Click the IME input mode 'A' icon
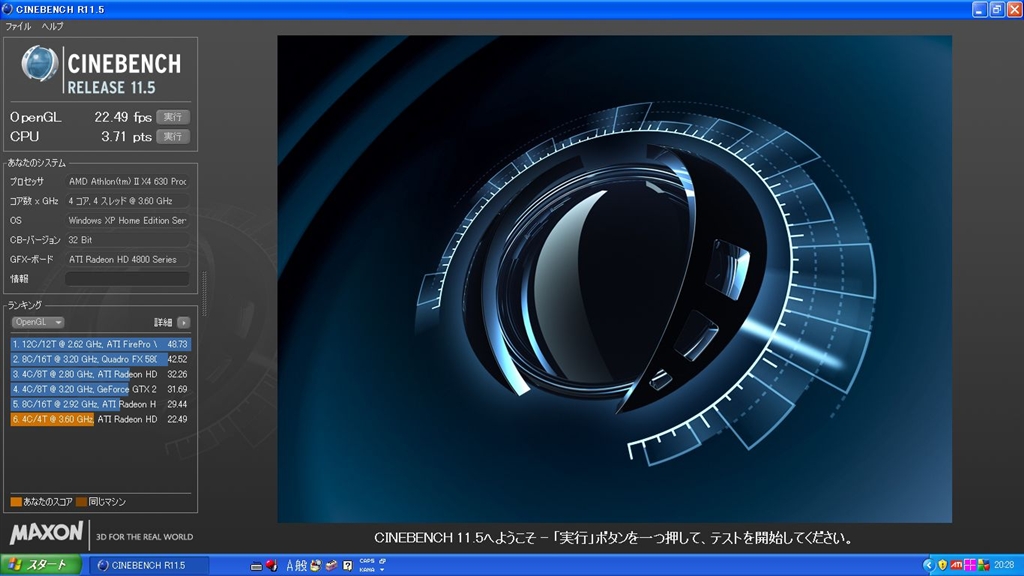The image size is (1024, 576). (x=291, y=565)
